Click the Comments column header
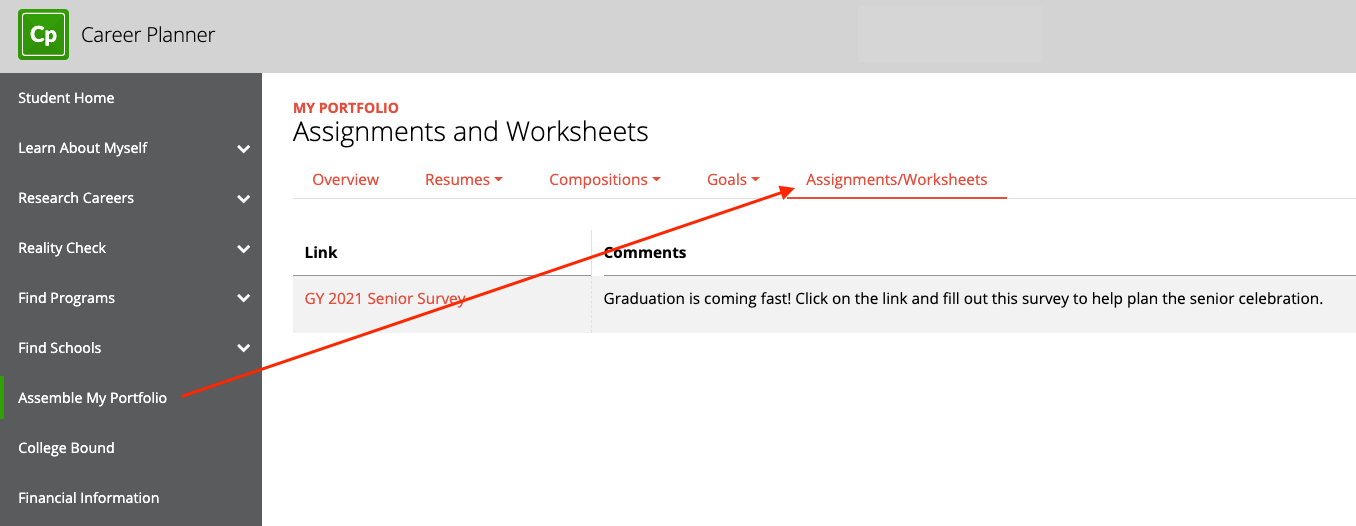Viewport: 1356px width, 526px height. coord(645,252)
